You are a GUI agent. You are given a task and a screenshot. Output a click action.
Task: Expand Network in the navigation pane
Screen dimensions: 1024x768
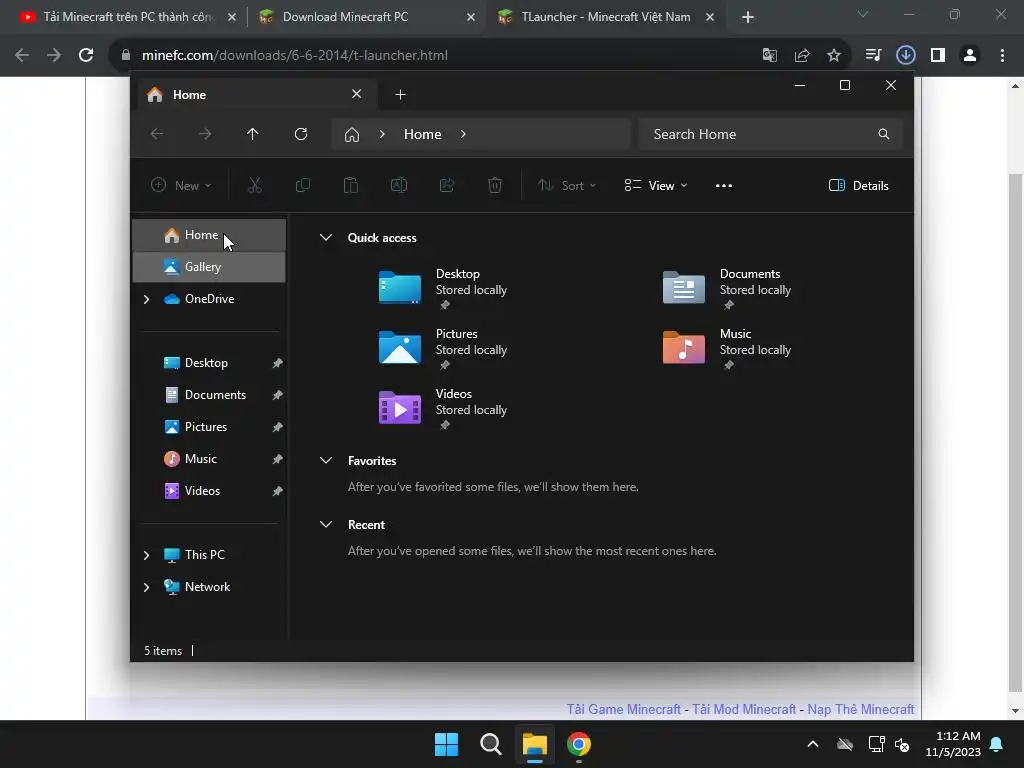146,587
